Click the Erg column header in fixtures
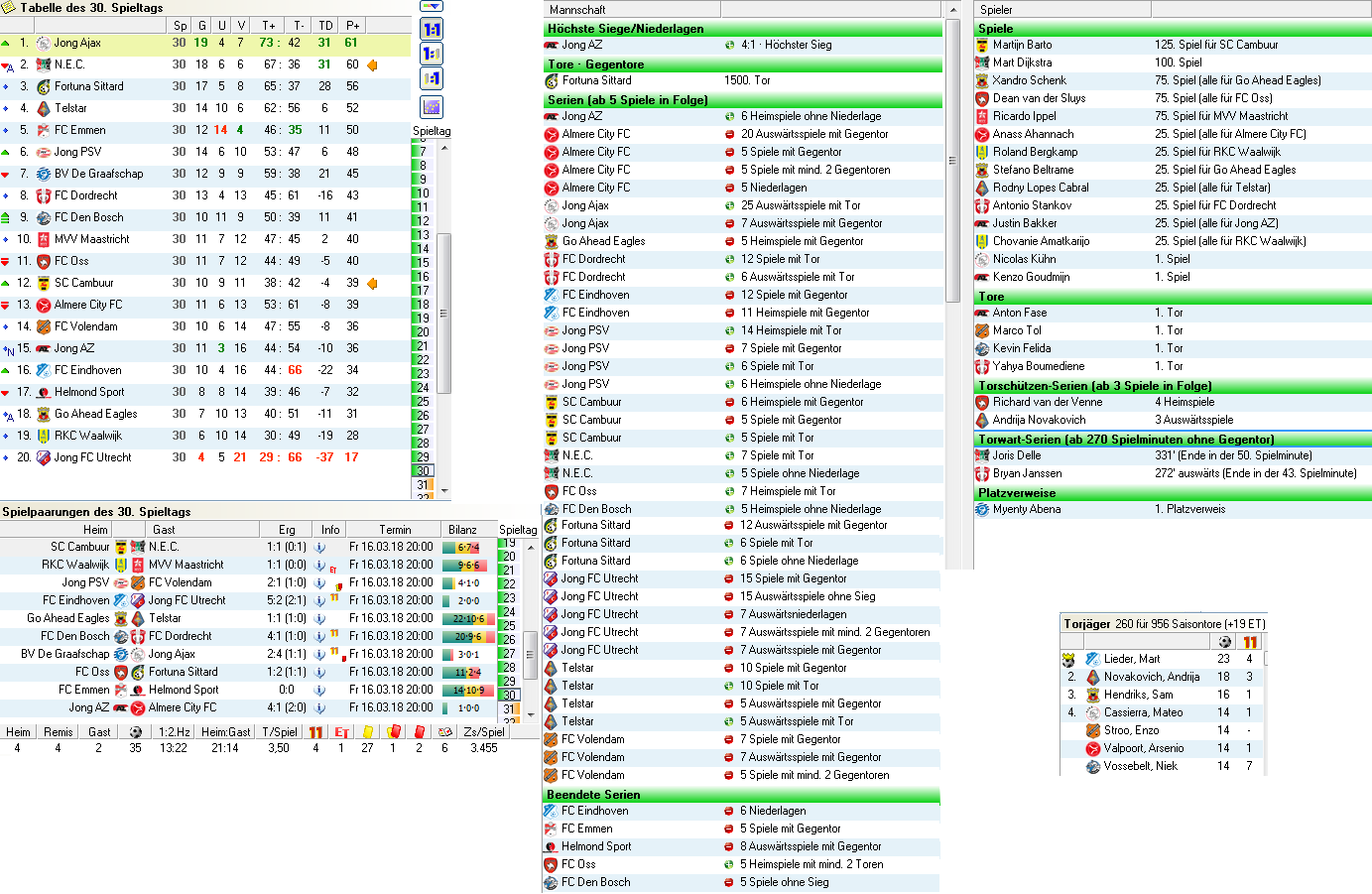This screenshot has height=894, width=1372. [287, 530]
